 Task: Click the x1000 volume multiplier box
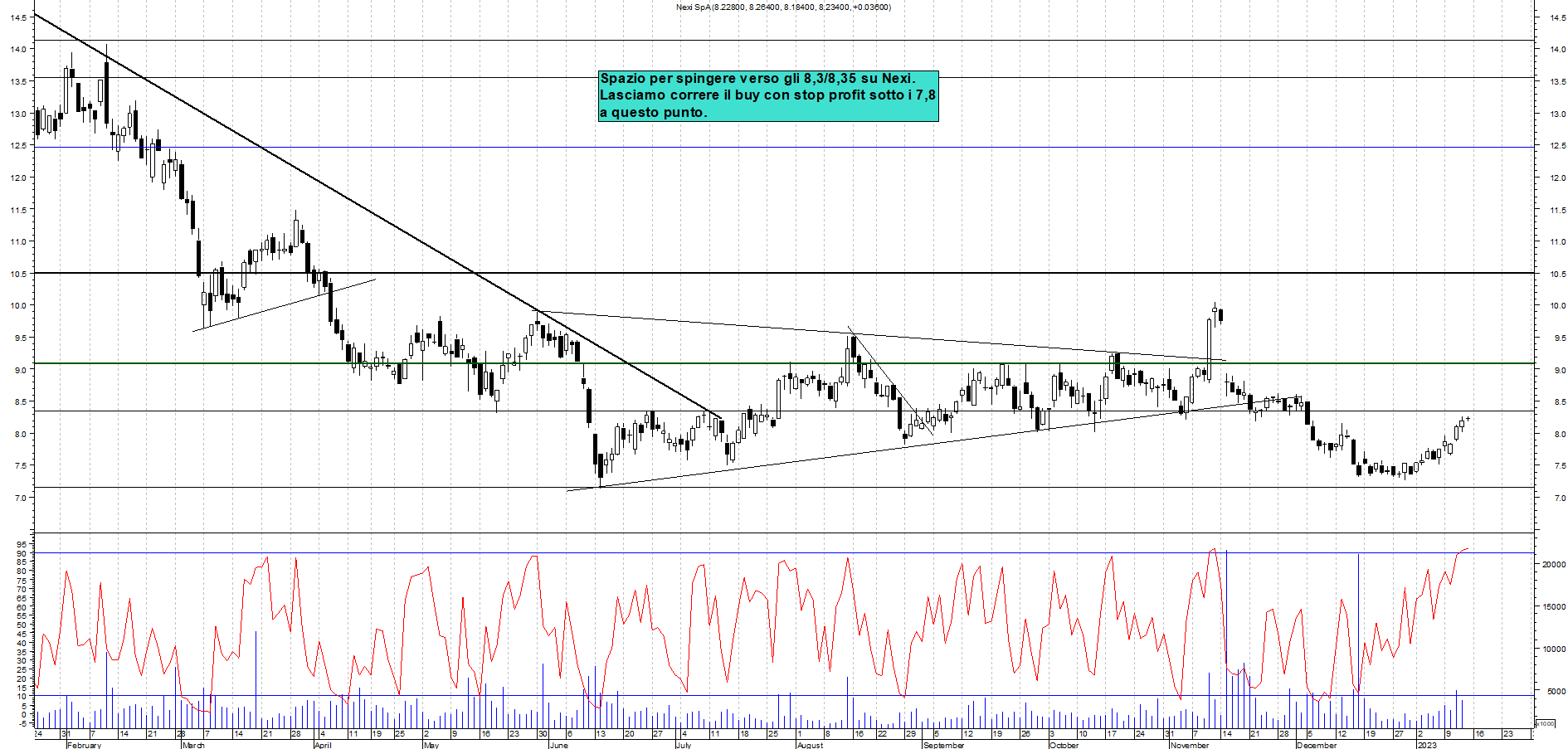(1546, 723)
